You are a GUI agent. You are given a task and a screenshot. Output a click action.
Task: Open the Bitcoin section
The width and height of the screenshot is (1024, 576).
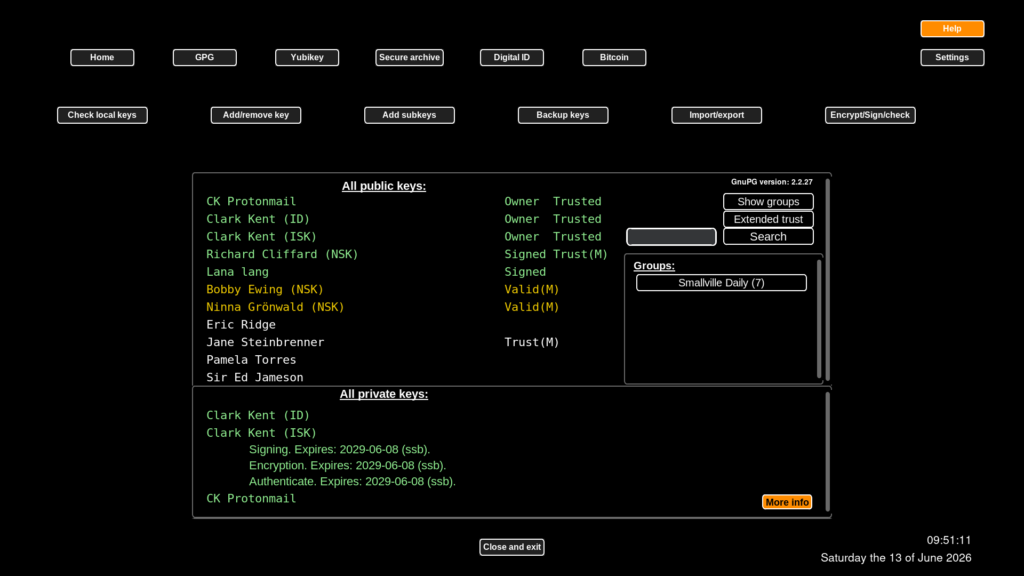click(x=614, y=57)
